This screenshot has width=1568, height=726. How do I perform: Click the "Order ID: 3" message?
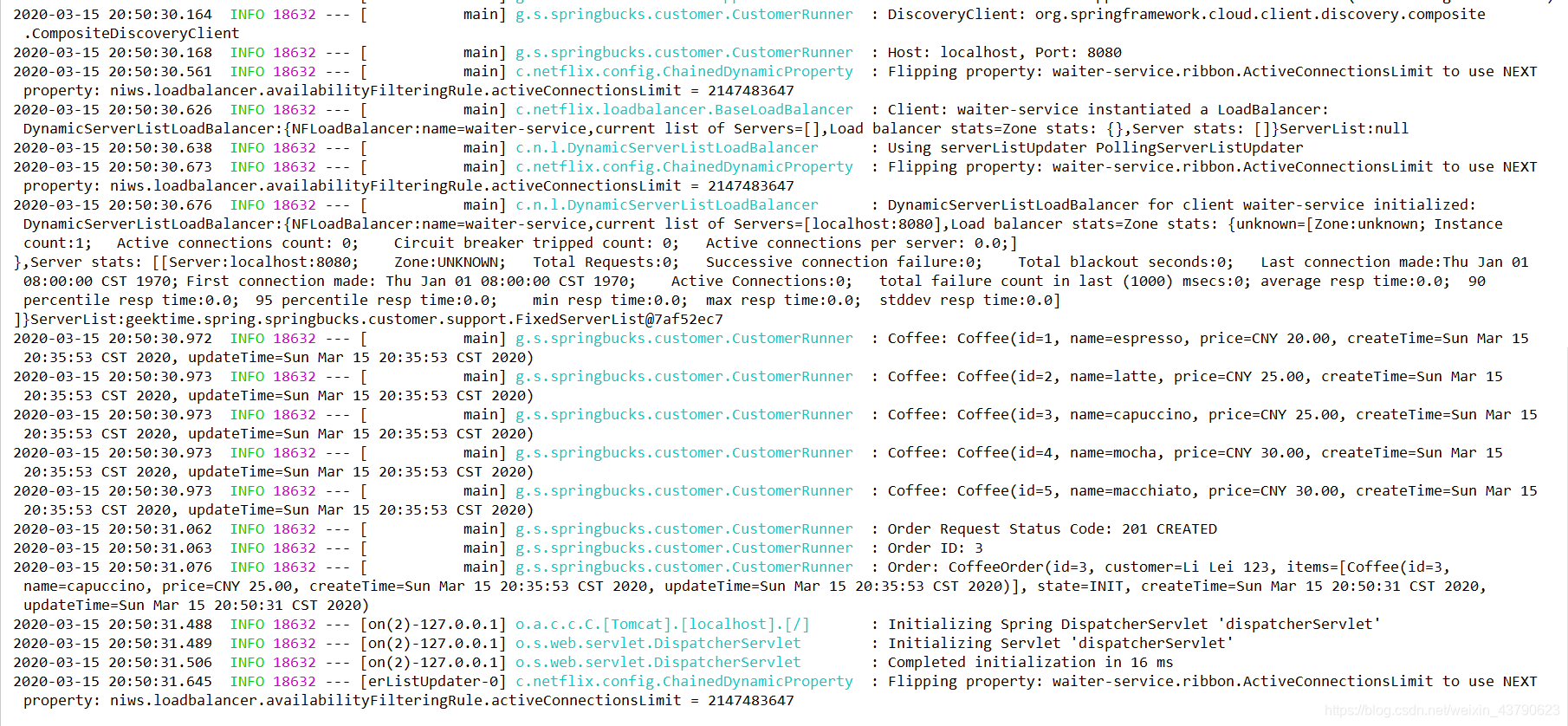pos(935,548)
